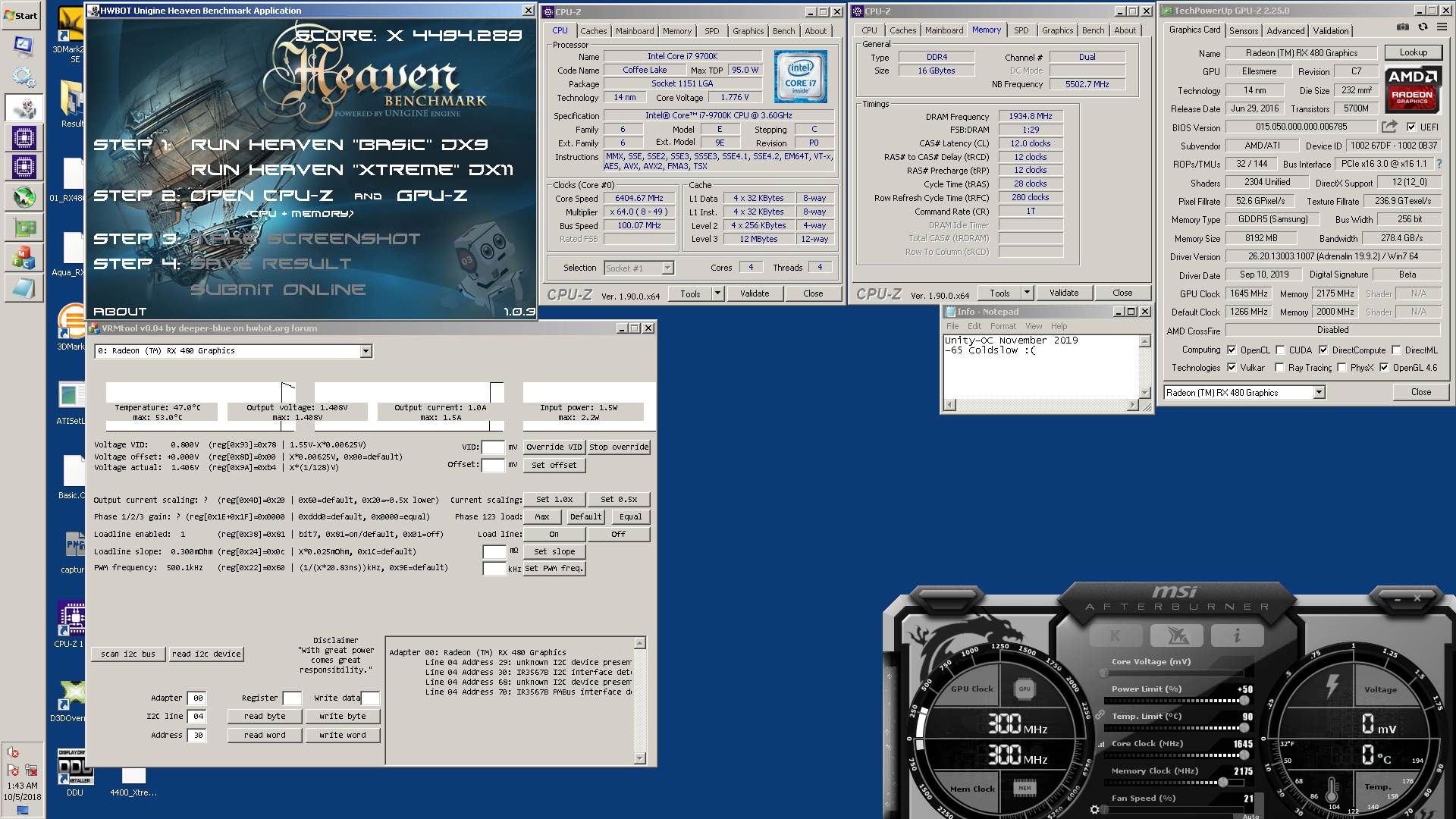
Task: Open the Radeon RX 480 dropdown in VRMtool
Action: point(366,351)
